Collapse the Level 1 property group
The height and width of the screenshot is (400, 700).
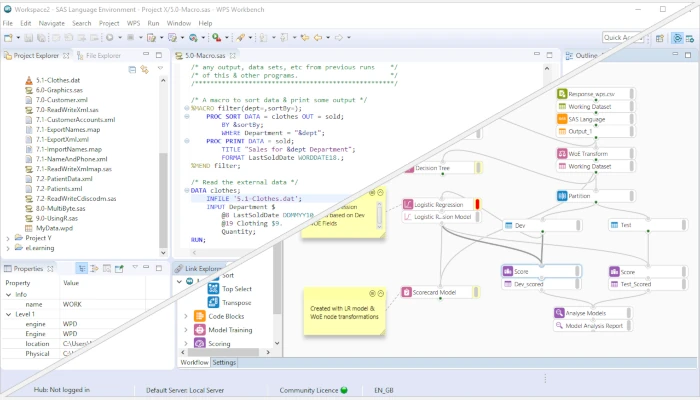click(8, 314)
